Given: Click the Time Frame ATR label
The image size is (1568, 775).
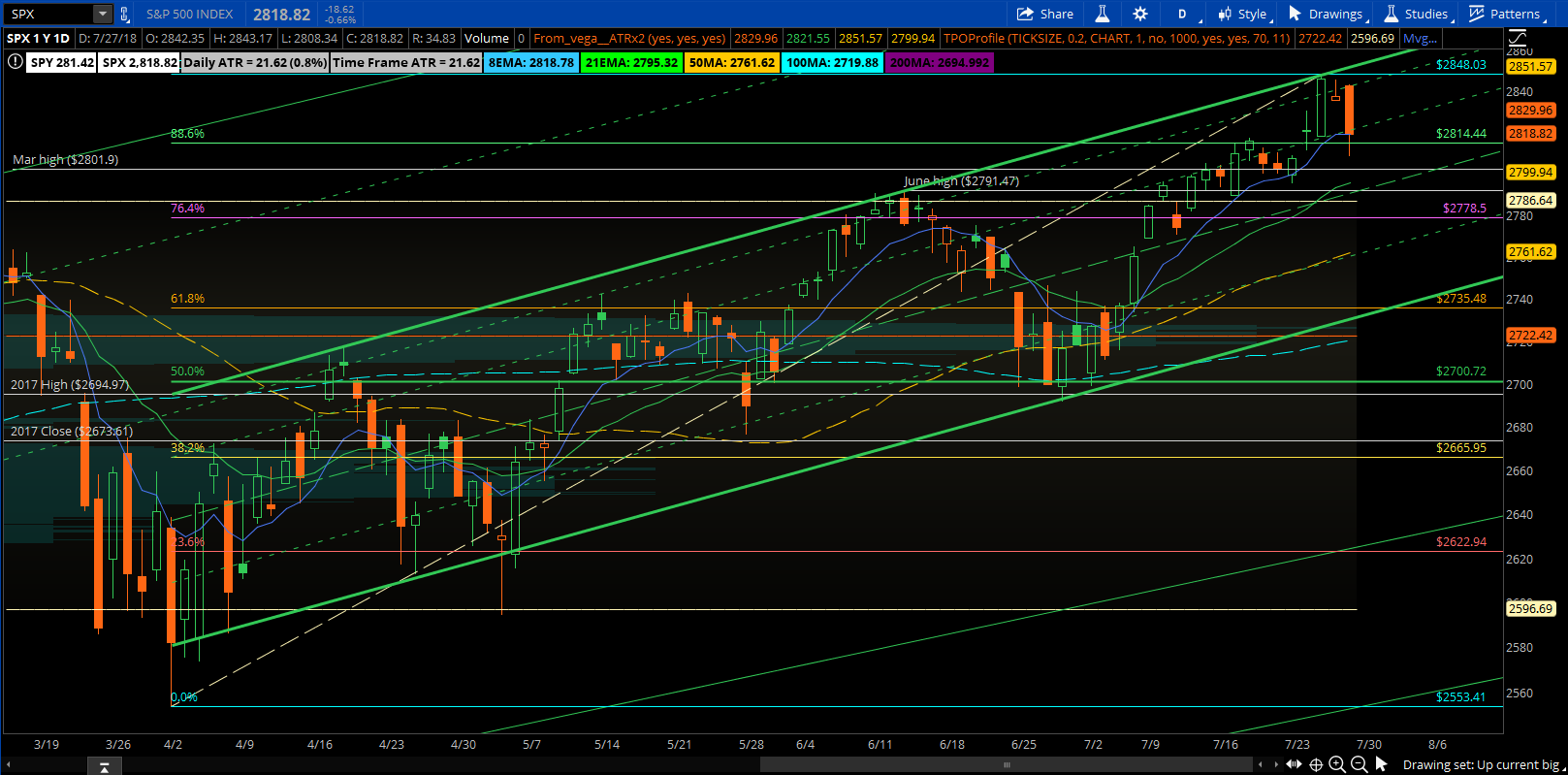Looking at the screenshot, I should (406, 62).
